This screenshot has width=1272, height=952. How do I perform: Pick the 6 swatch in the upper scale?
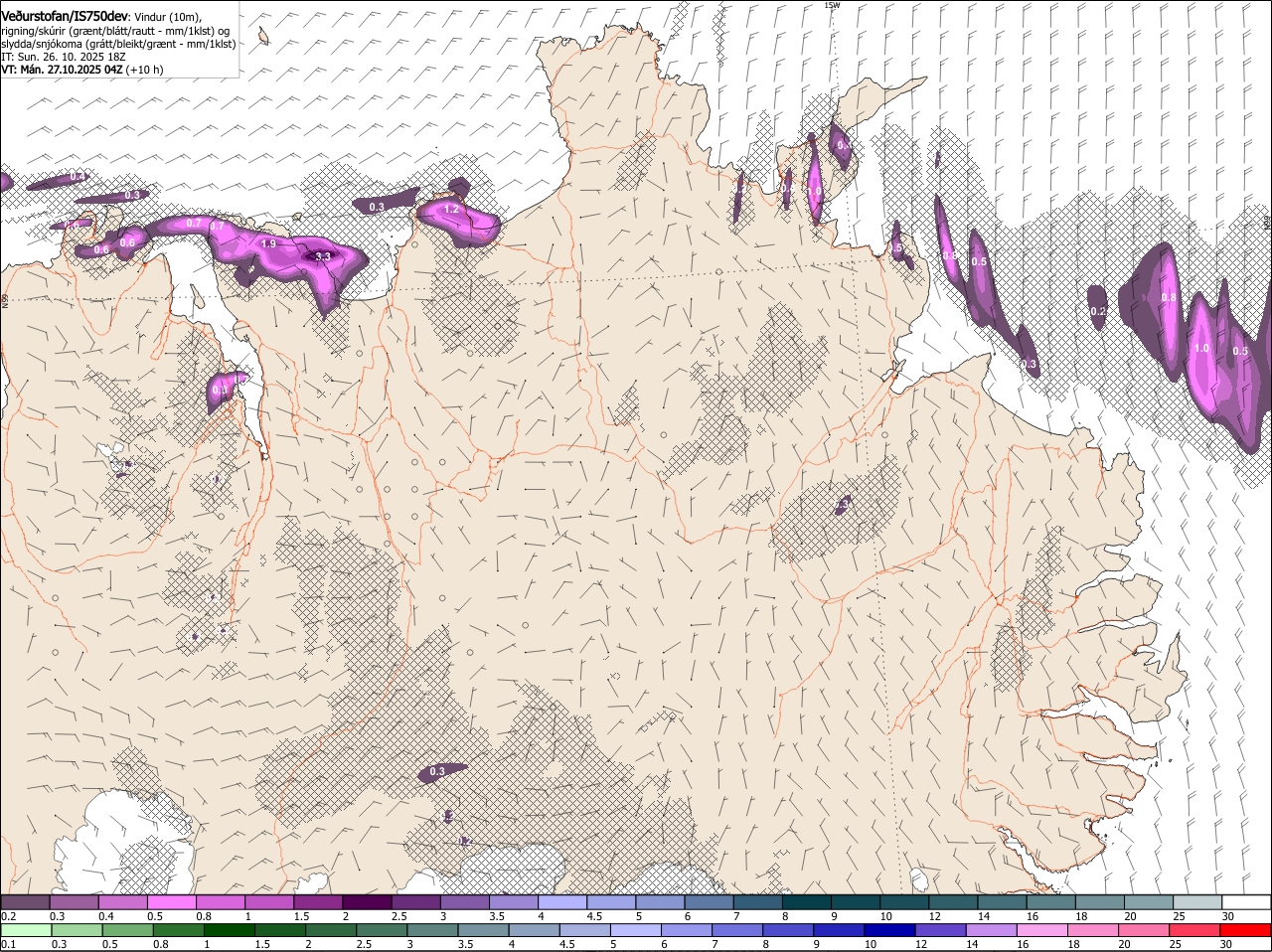click(710, 901)
